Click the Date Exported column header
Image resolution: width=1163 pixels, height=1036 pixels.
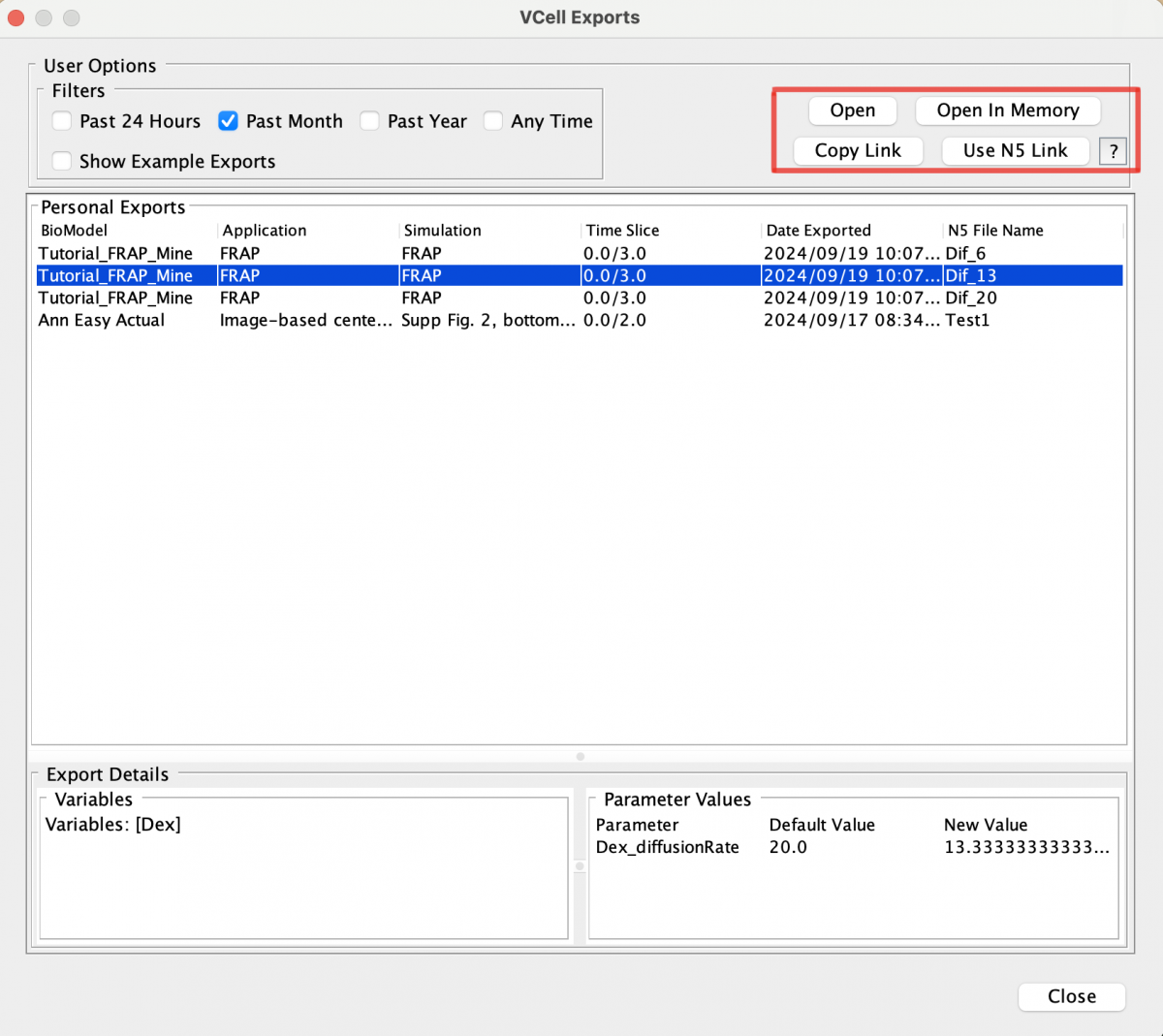(x=819, y=230)
